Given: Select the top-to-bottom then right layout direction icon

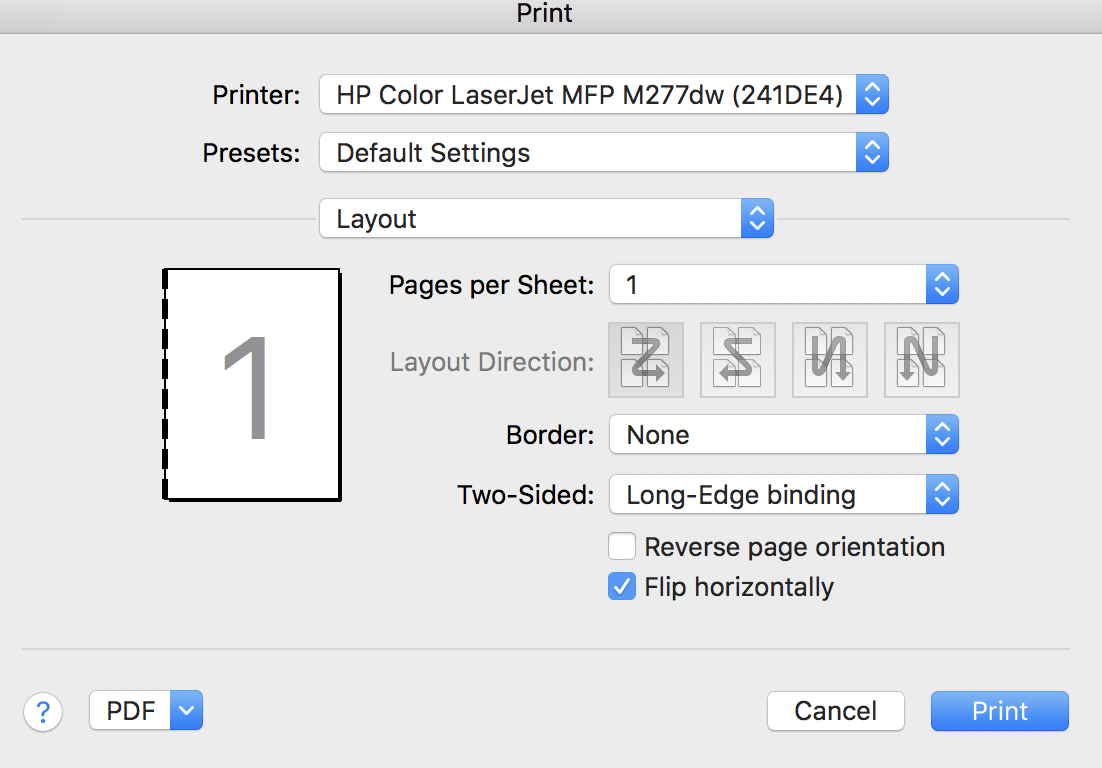Looking at the screenshot, I should [x=830, y=360].
